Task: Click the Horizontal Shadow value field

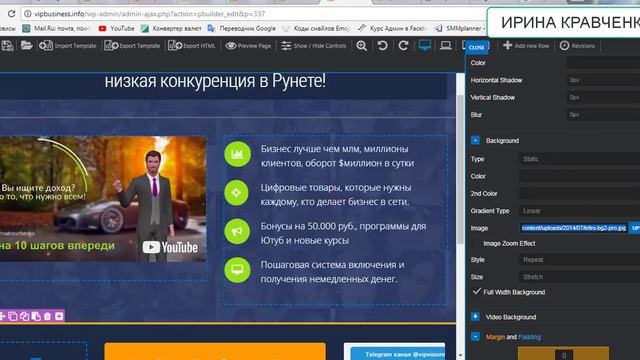Action: (603, 80)
